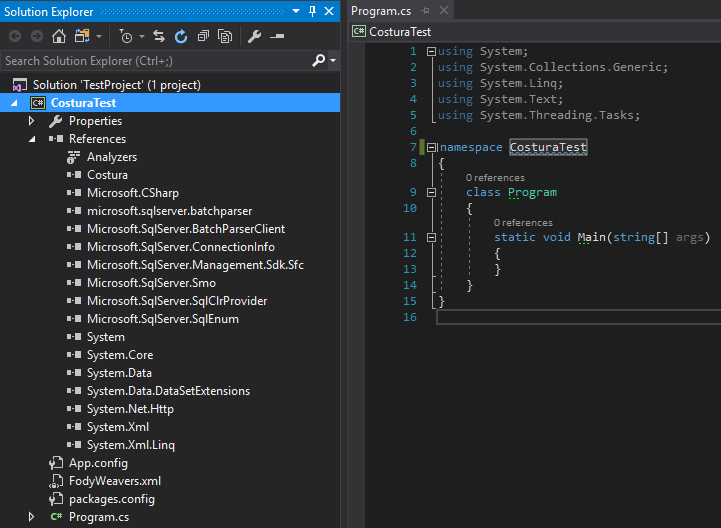Select microsoft.sqlserver.batchparser reference
Viewport: 721px width, 528px height.
tap(169, 211)
